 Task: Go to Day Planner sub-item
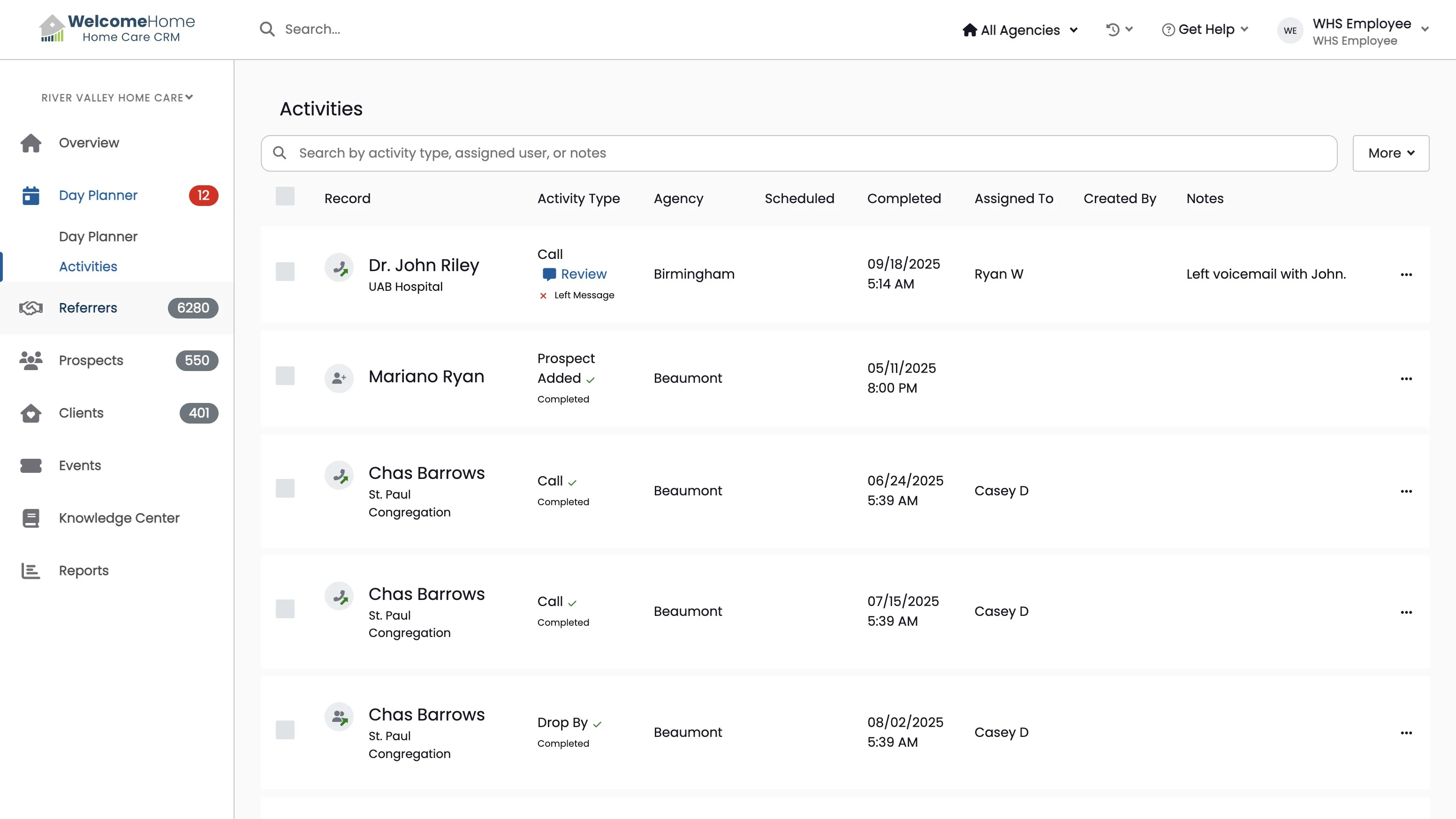pyautogui.click(x=98, y=237)
